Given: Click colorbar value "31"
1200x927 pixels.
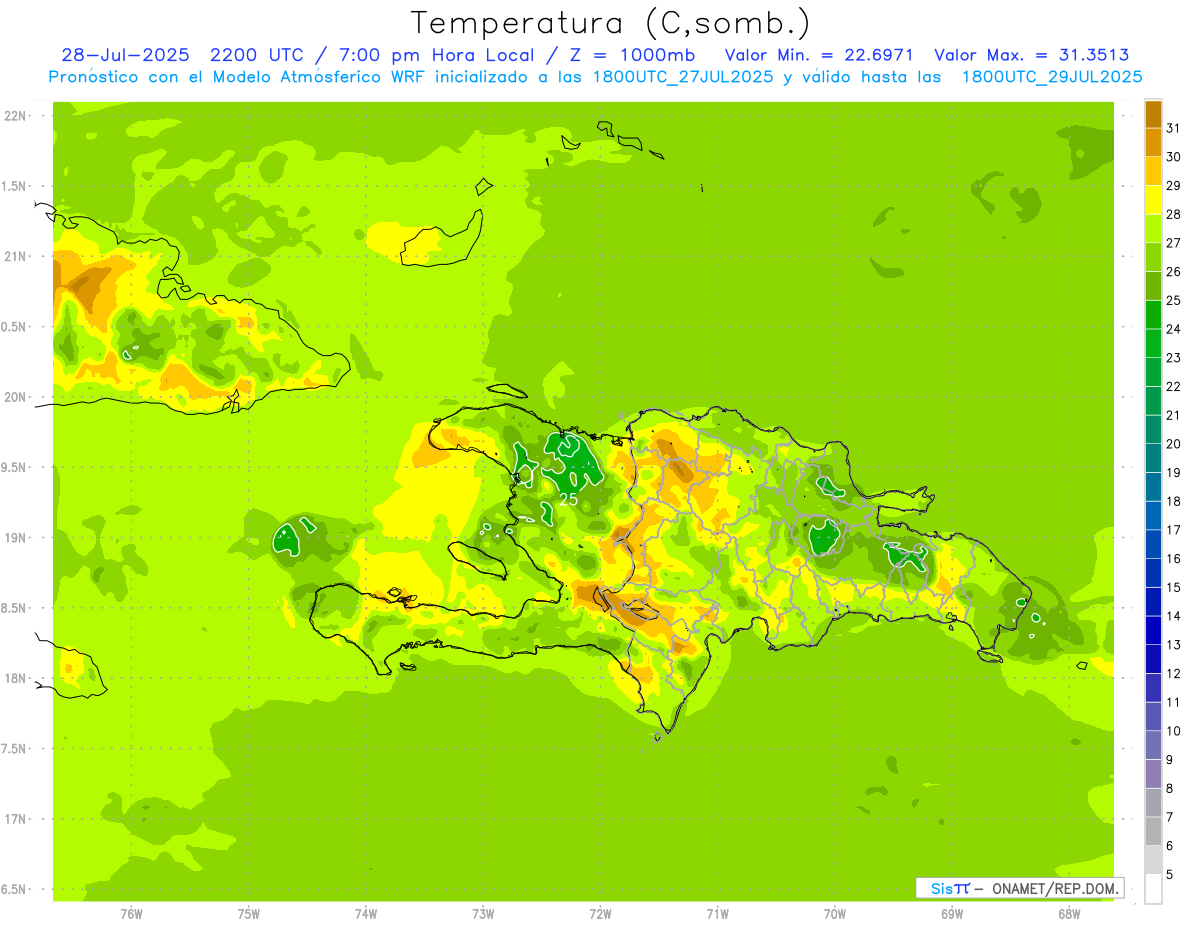Looking at the screenshot, I should pos(1174,128).
